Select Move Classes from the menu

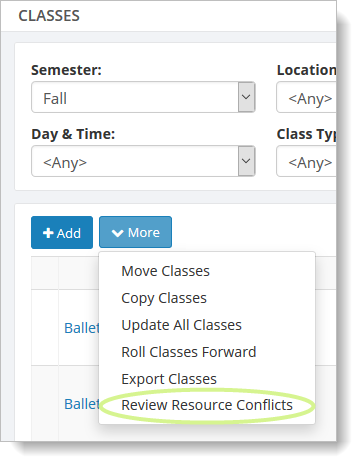pos(165,271)
